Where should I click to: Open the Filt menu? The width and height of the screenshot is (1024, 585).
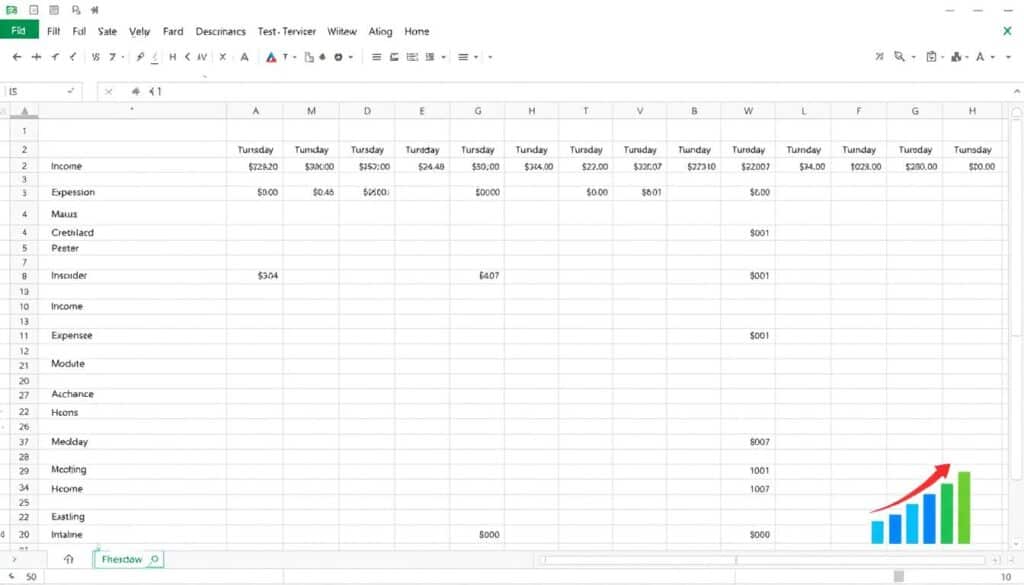(x=54, y=31)
